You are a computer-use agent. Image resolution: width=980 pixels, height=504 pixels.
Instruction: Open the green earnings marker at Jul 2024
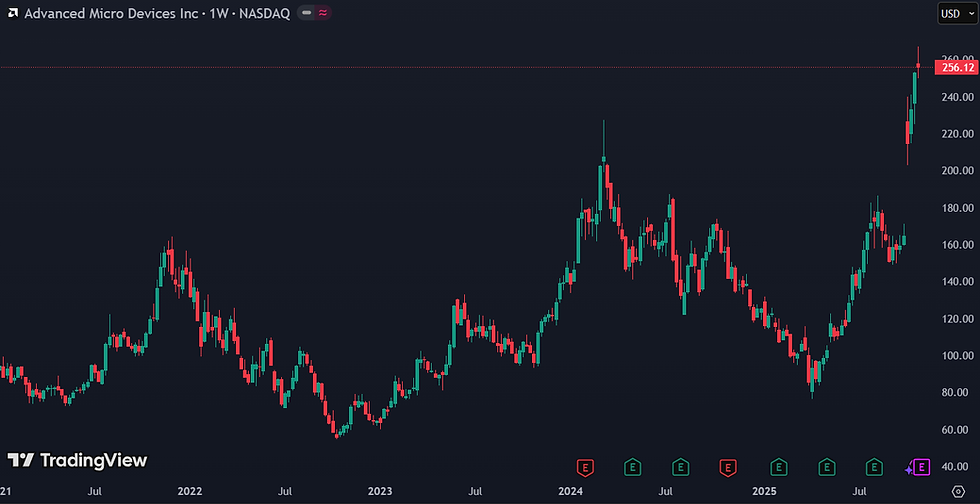point(681,466)
